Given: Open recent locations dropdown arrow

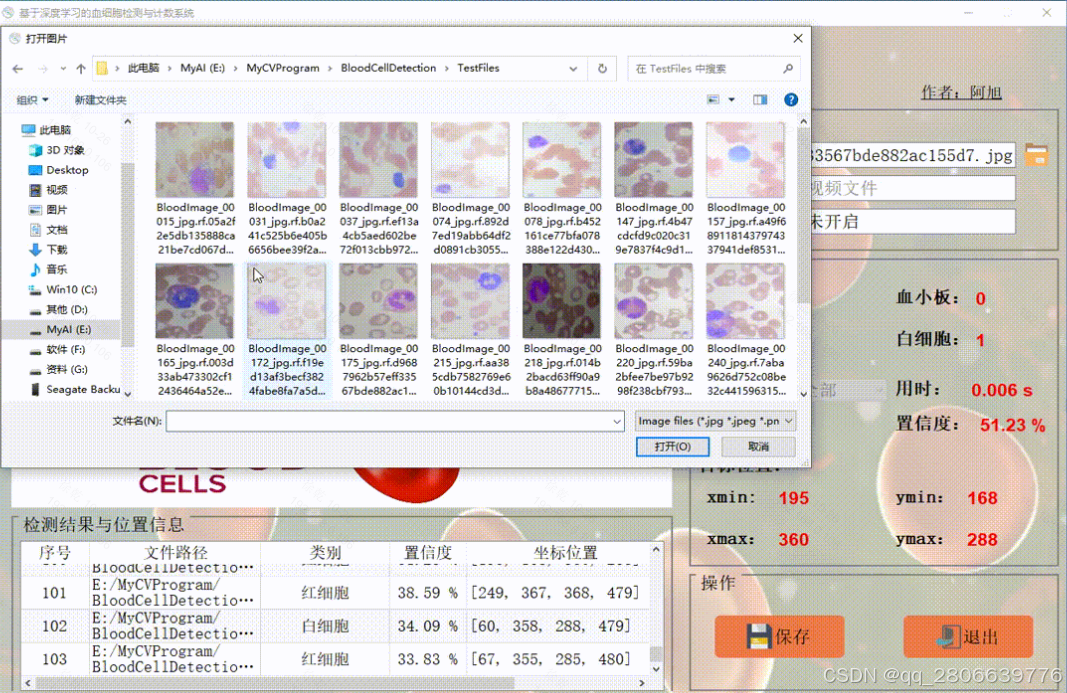Looking at the screenshot, I should click(x=63, y=69).
